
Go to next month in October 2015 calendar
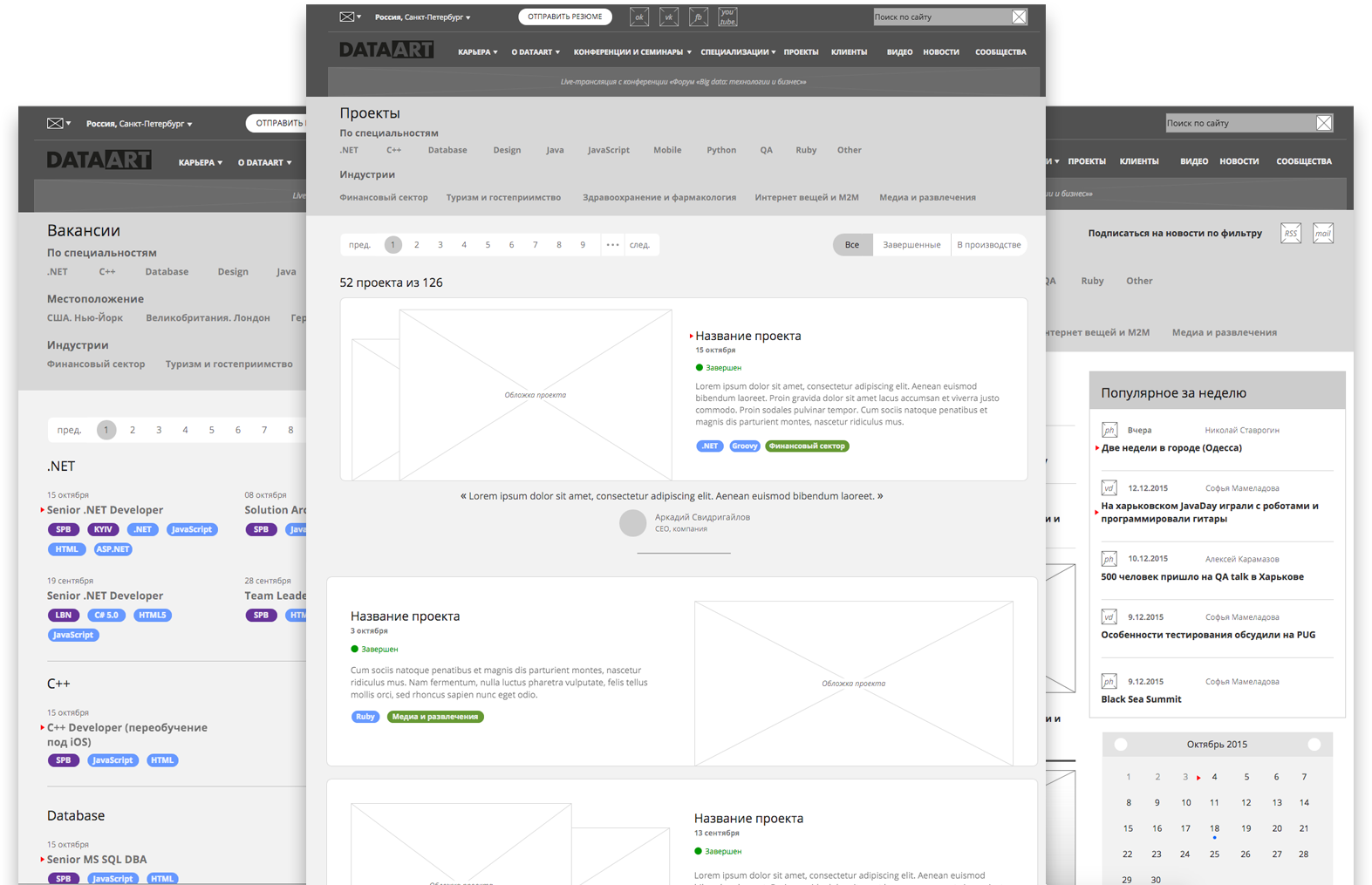coord(1314,745)
